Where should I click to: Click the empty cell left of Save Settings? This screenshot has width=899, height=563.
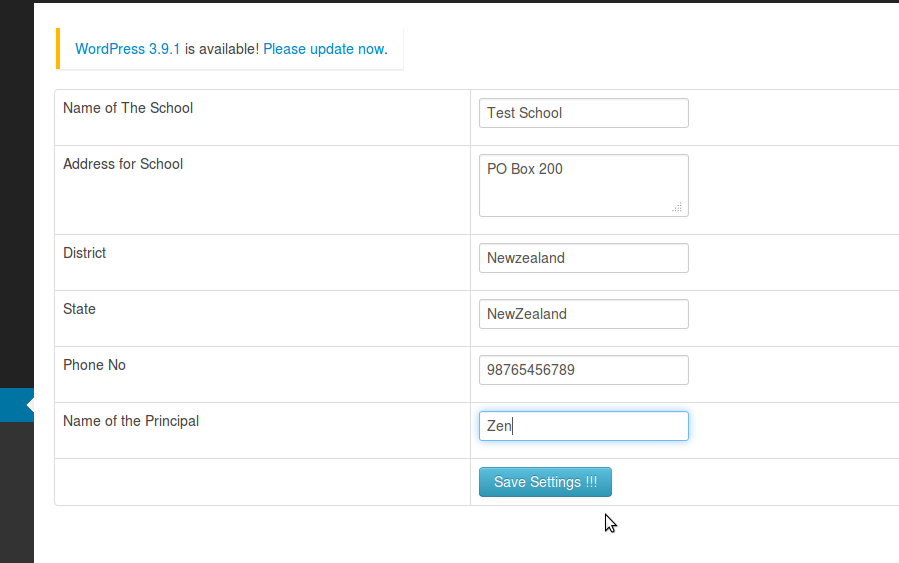[262, 482]
